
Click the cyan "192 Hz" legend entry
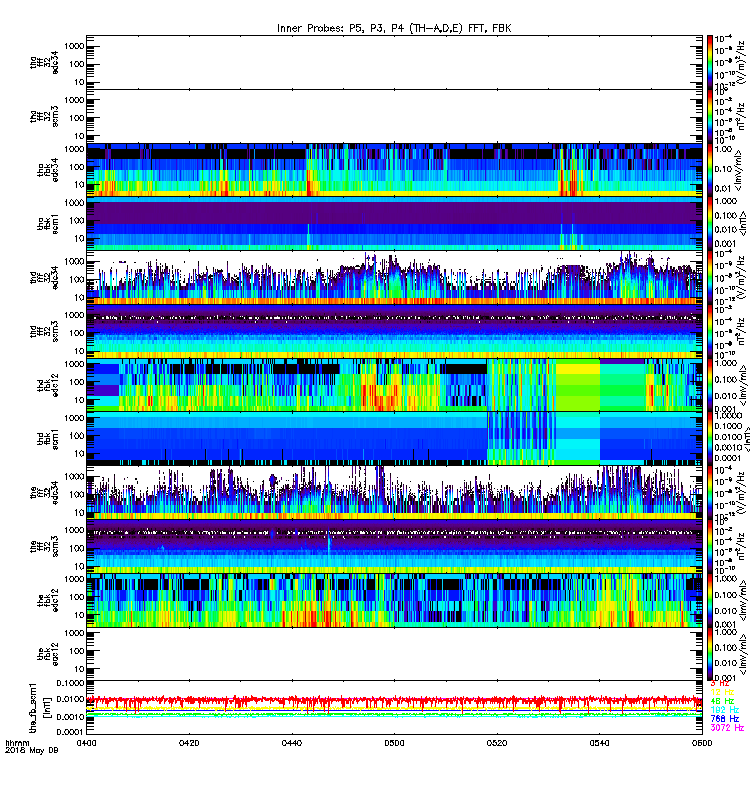point(724,710)
